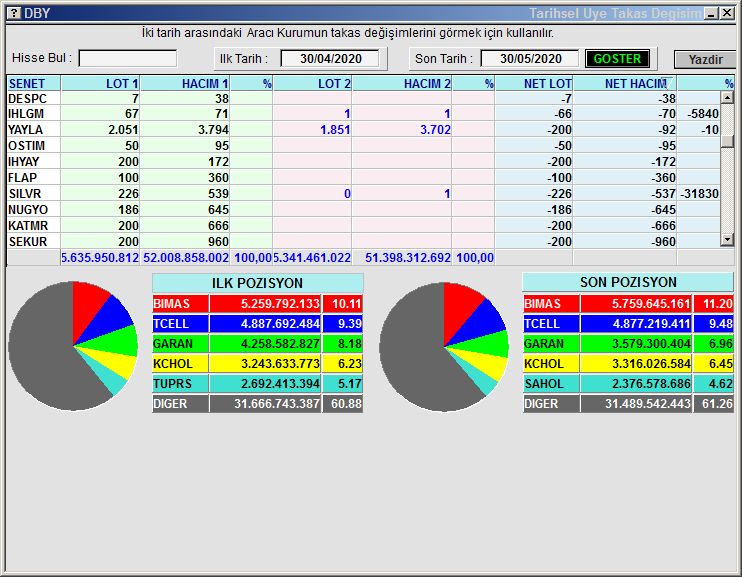
Task: Select the OSTIM row
Action: click(x=363, y=146)
